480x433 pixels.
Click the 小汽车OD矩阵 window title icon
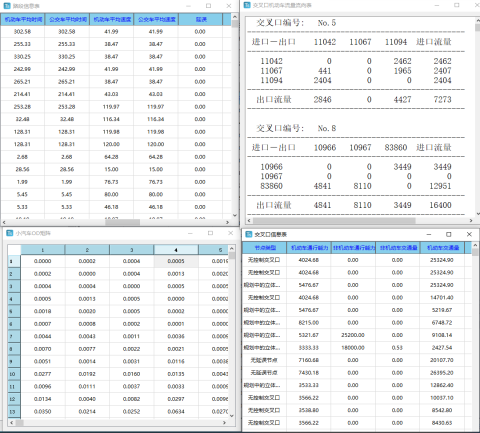click(10, 233)
